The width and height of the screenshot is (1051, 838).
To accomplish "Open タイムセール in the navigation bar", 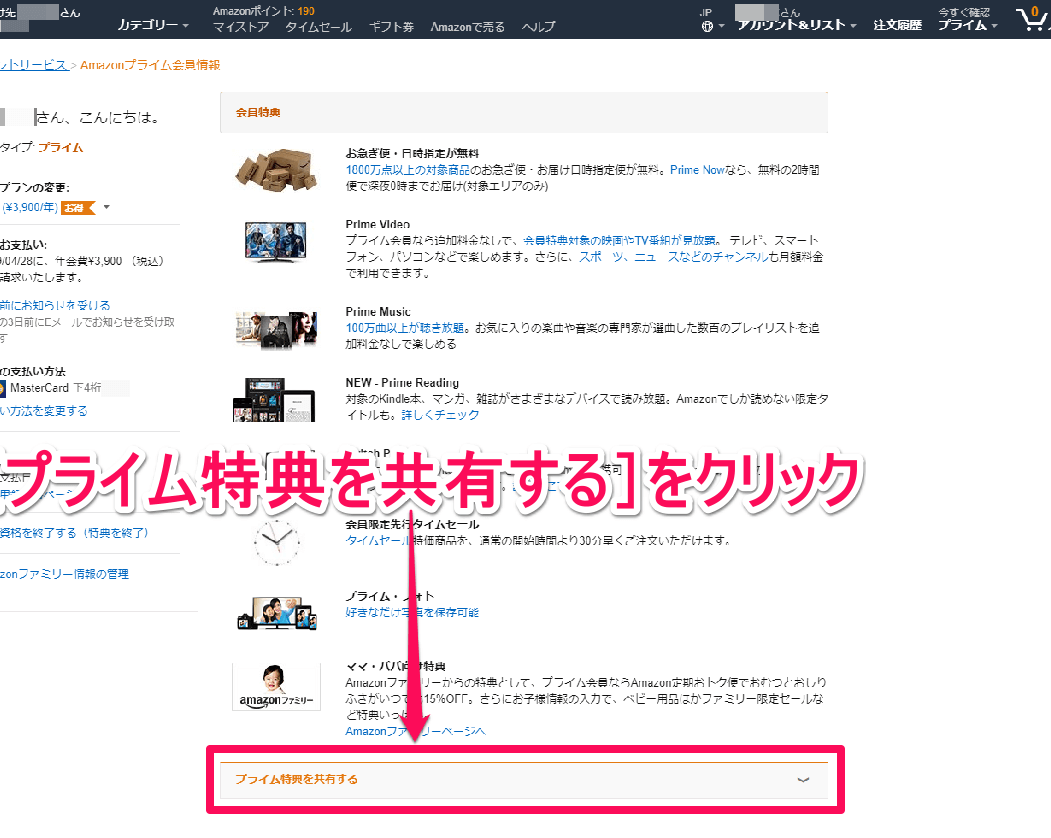I will pyautogui.click(x=318, y=27).
